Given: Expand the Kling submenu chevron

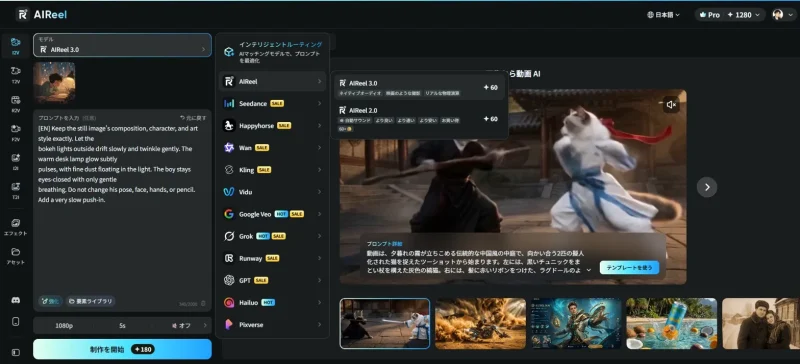Looking at the screenshot, I should coord(319,170).
